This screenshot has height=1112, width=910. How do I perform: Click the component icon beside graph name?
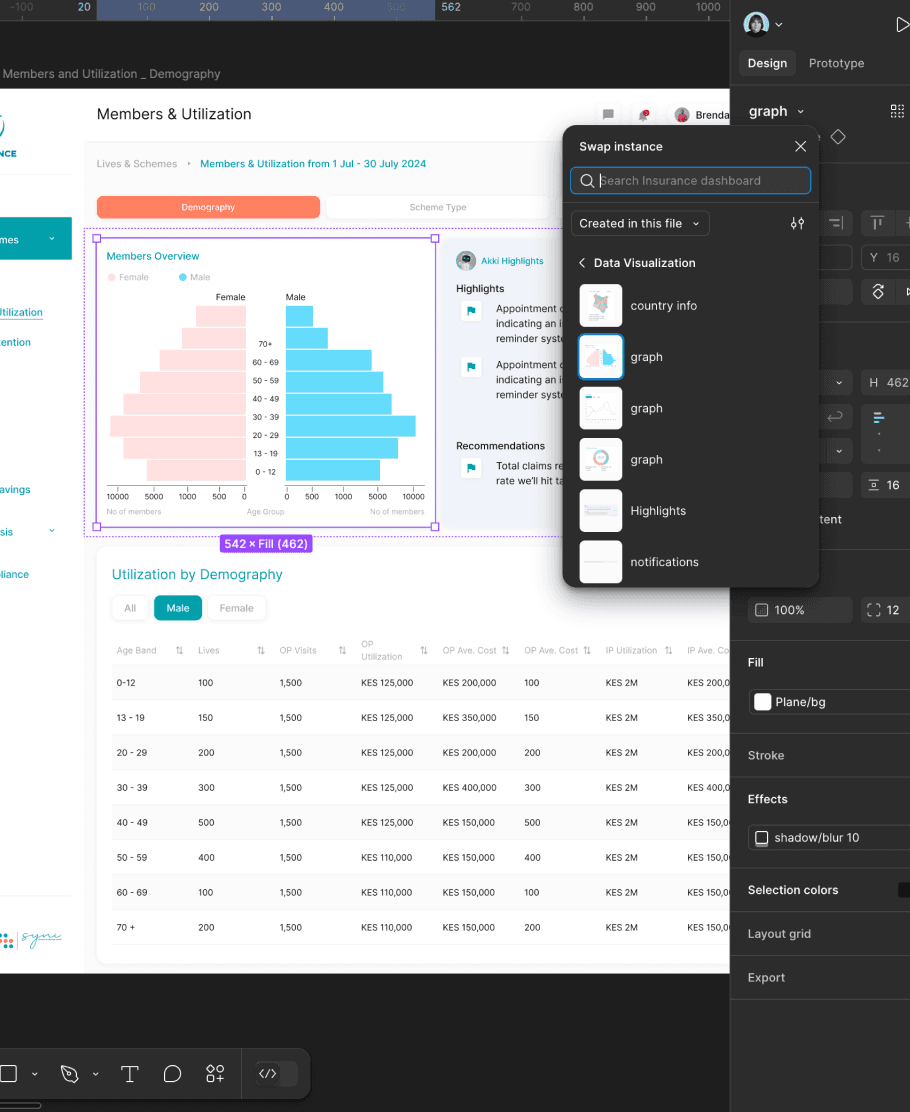(x=897, y=110)
